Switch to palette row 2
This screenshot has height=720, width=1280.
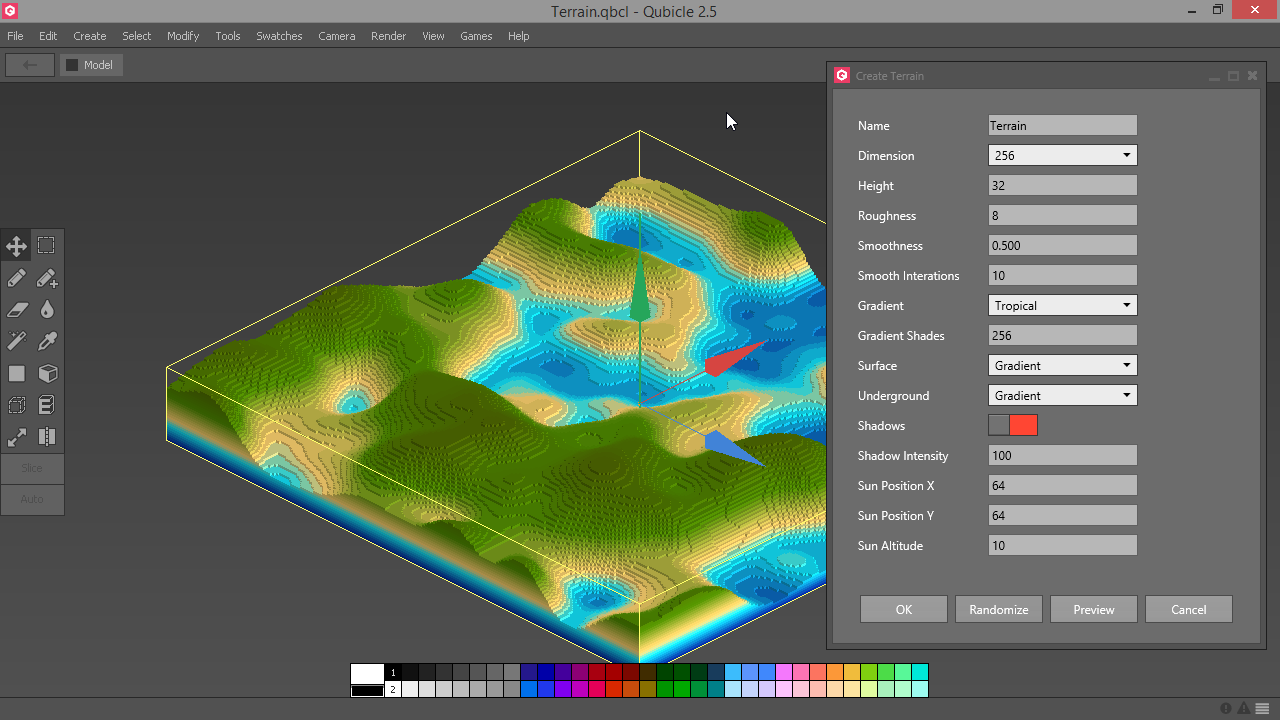click(x=393, y=690)
